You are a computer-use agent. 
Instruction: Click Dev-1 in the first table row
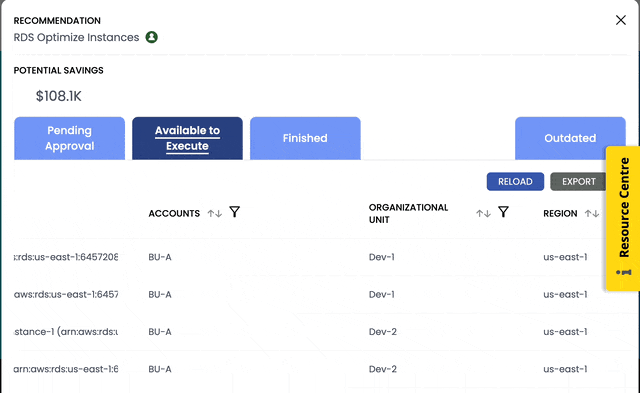382,257
